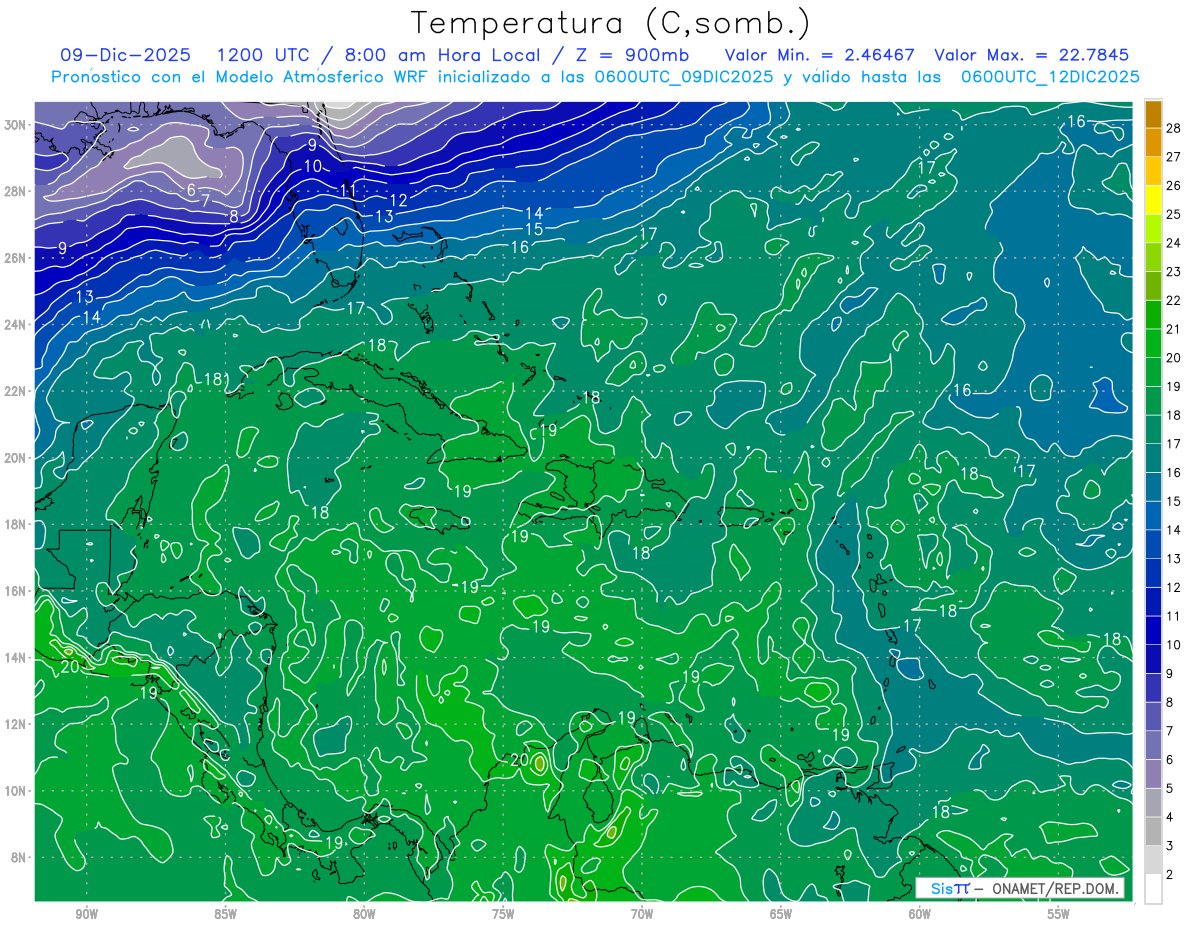Click the '80W' longitude label
Screen dimensions: 1200x927
(x=364, y=914)
